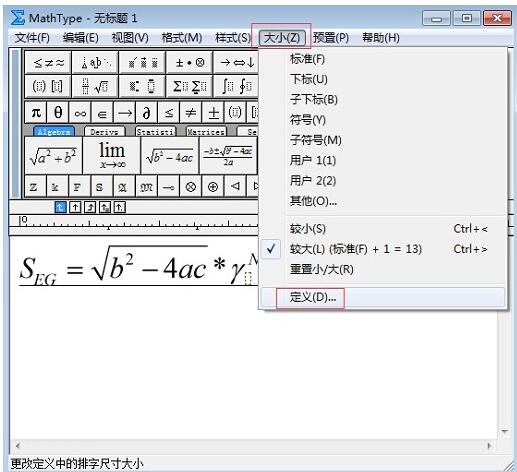Switch to the Matrices tab
This screenshot has width=517, height=472.
(x=206, y=132)
